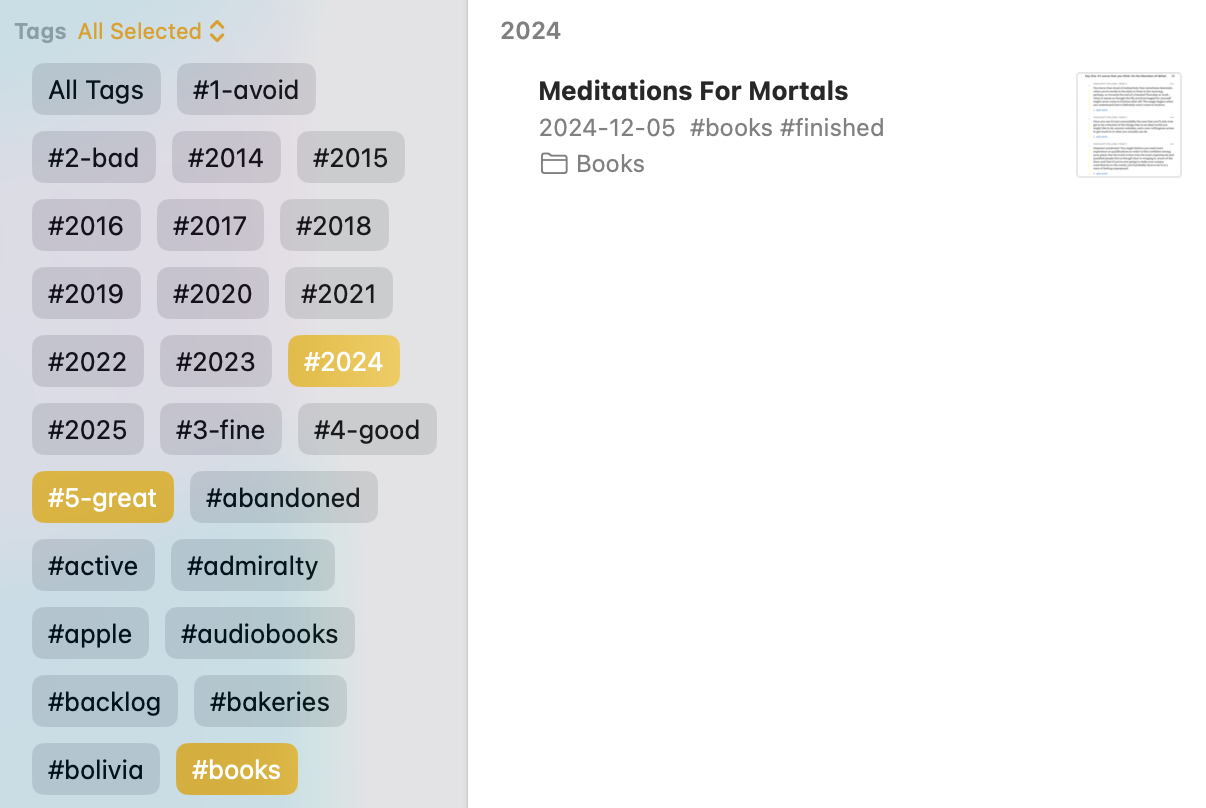This screenshot has height=808, width=1206.
Task: Toggle the #bakeries tag
Action: 270,701
